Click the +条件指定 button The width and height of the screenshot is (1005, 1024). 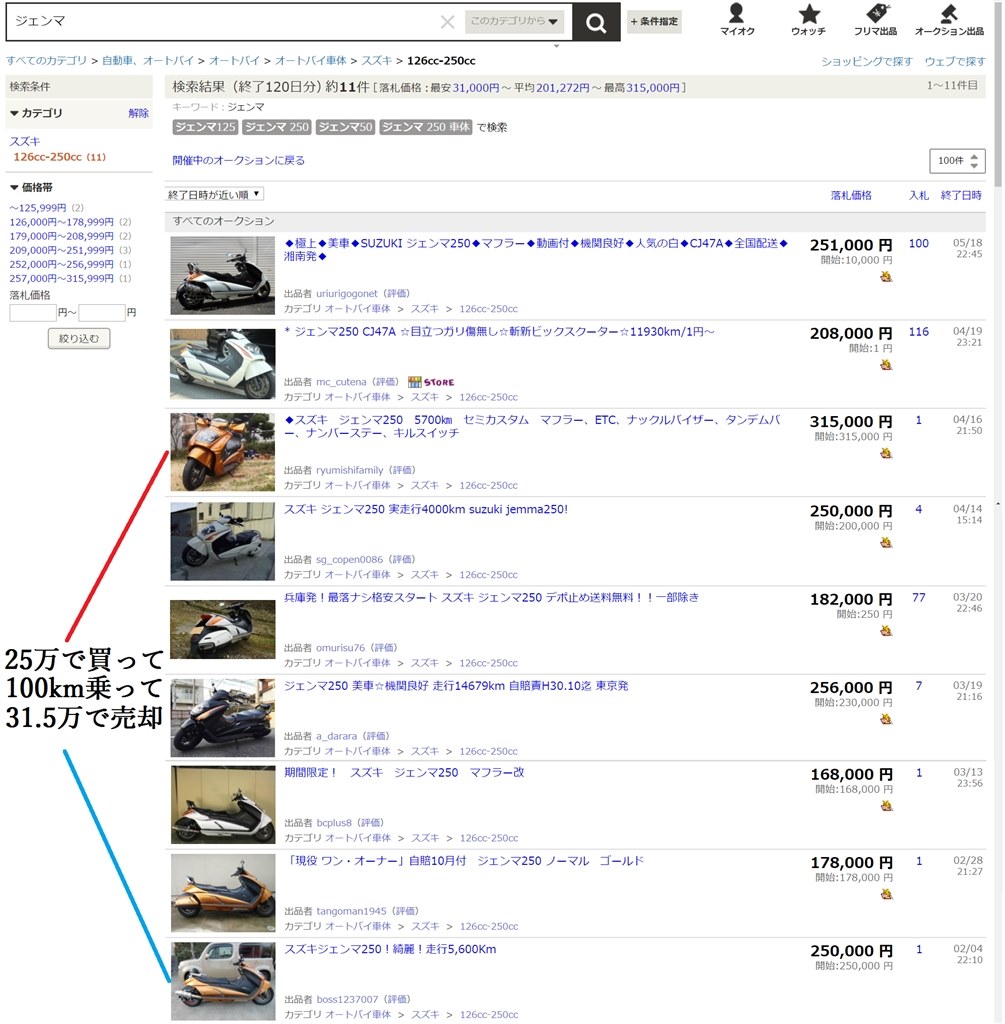coord(654,22)
